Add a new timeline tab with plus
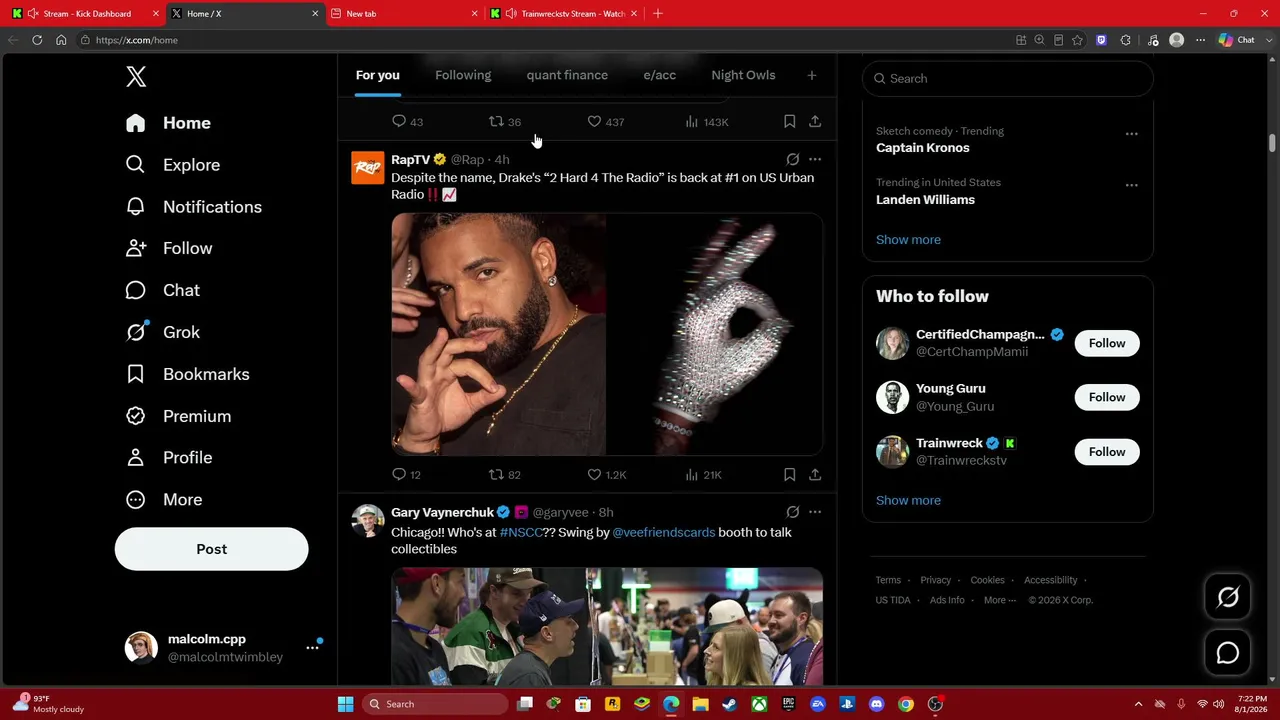The width and height of the screenshot is (1280, 720). [812, 75]
